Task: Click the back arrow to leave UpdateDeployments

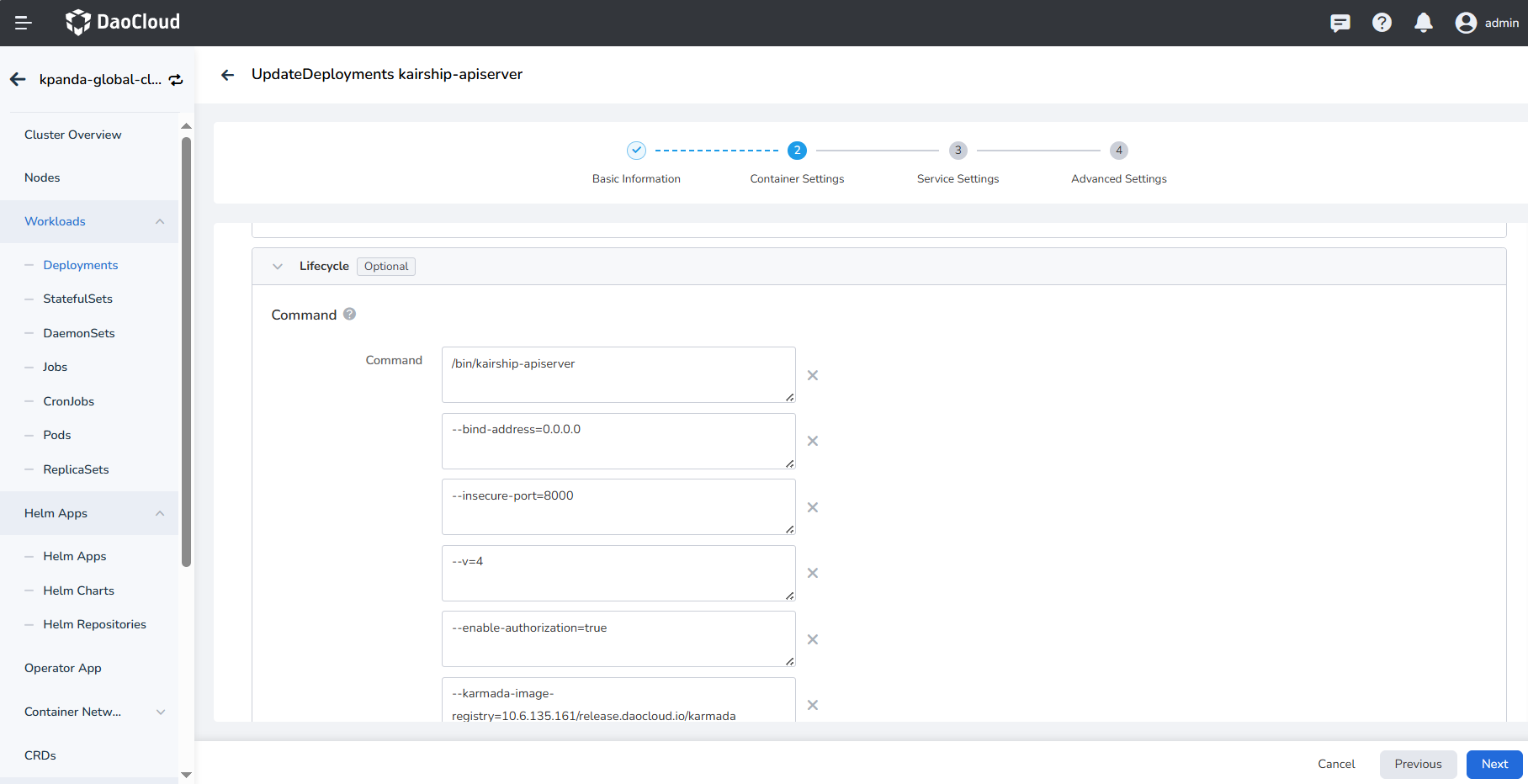Action: (227, 74)
